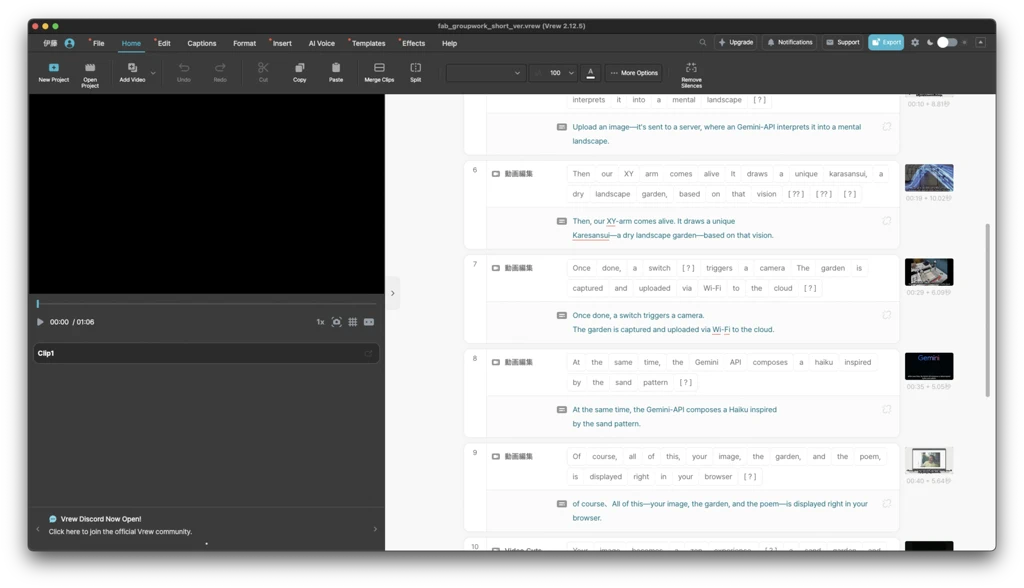Click the transcript panel vertical scrollbar

click(987, 310)
